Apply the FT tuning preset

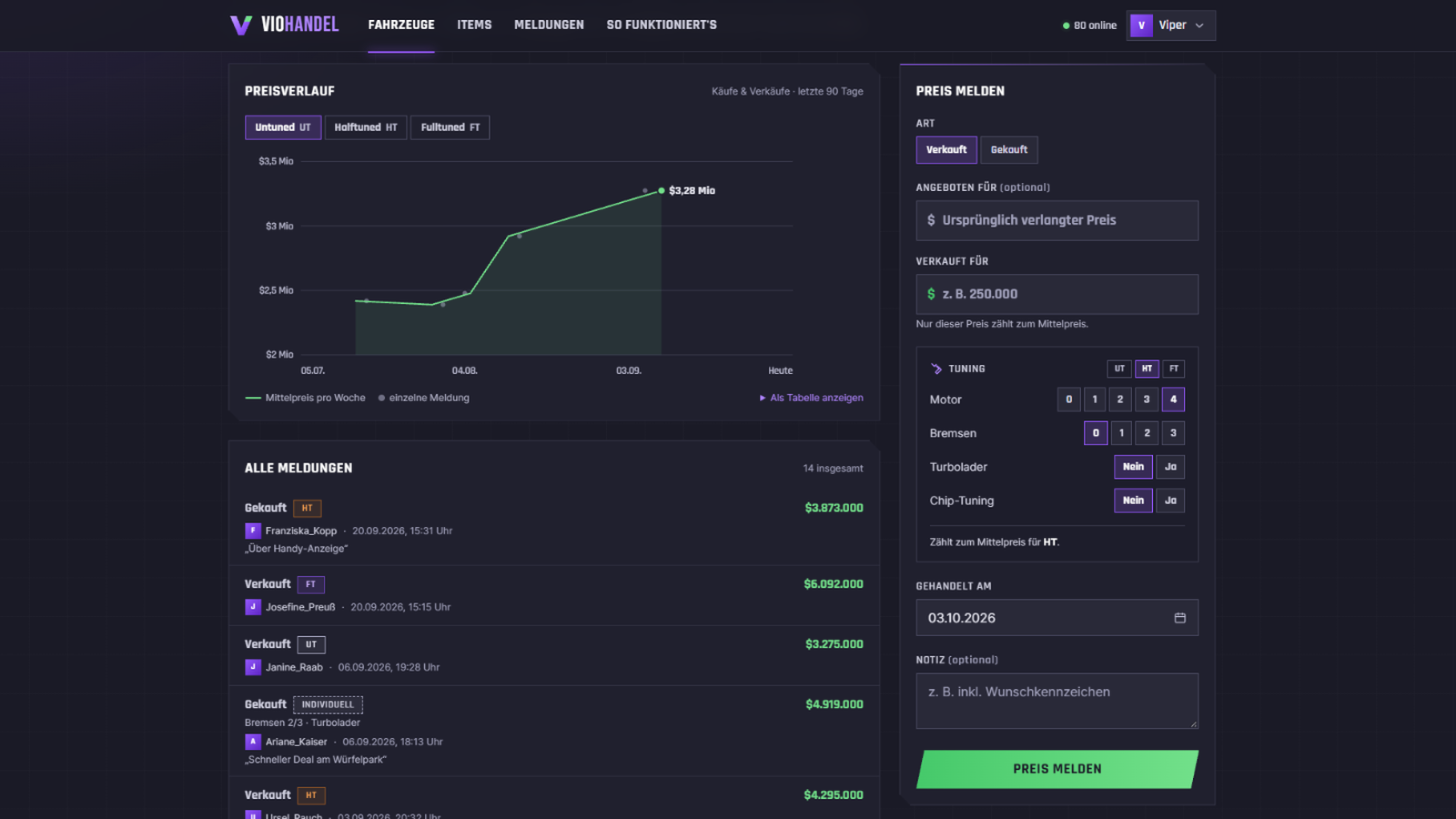(1174, 369)
